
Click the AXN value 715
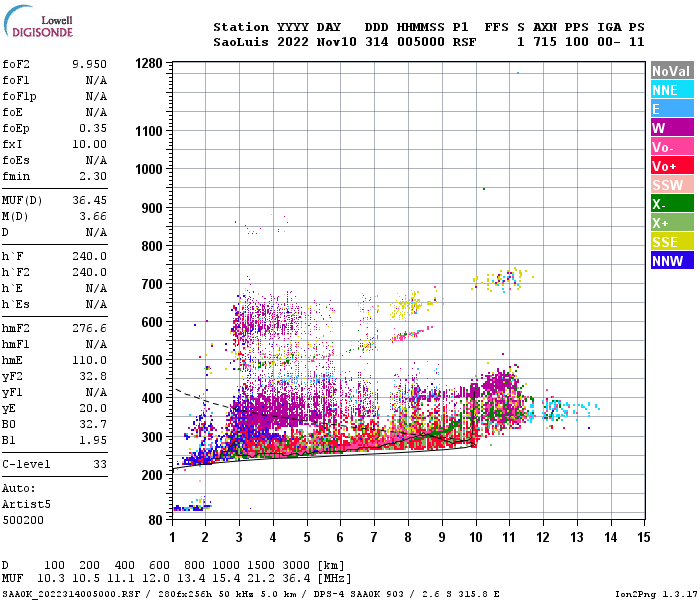click(x=545, y=42)
